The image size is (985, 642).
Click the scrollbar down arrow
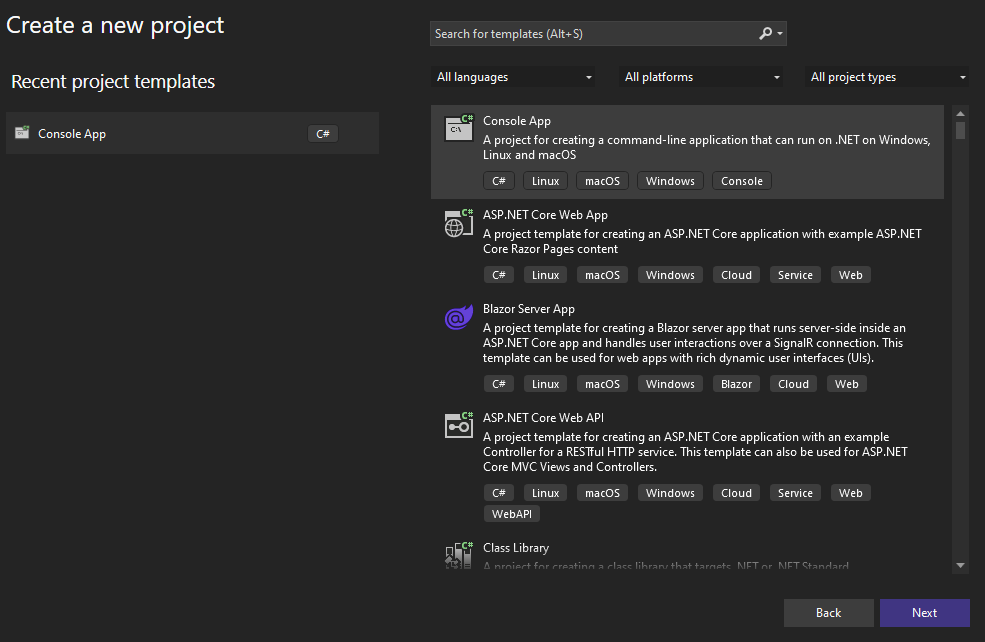[959, 565]
